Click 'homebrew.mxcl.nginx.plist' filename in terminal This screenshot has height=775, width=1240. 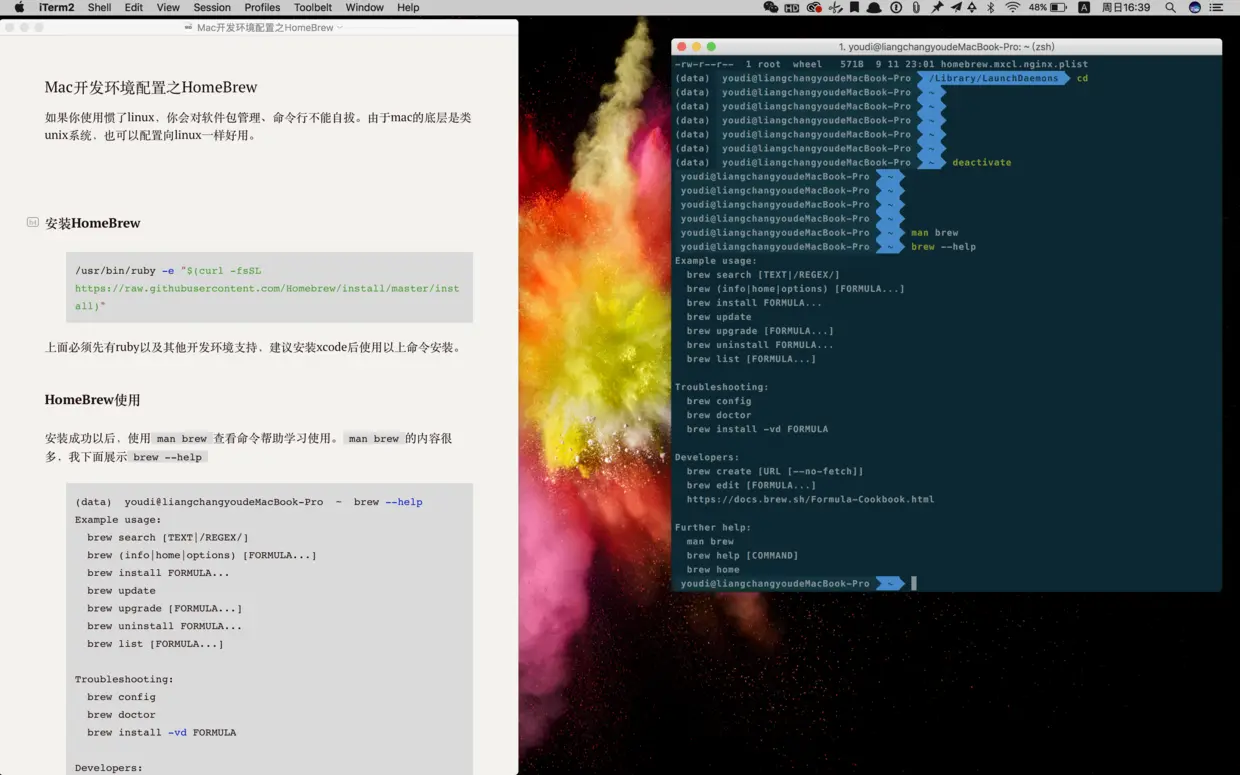(x=1014, y=64)
